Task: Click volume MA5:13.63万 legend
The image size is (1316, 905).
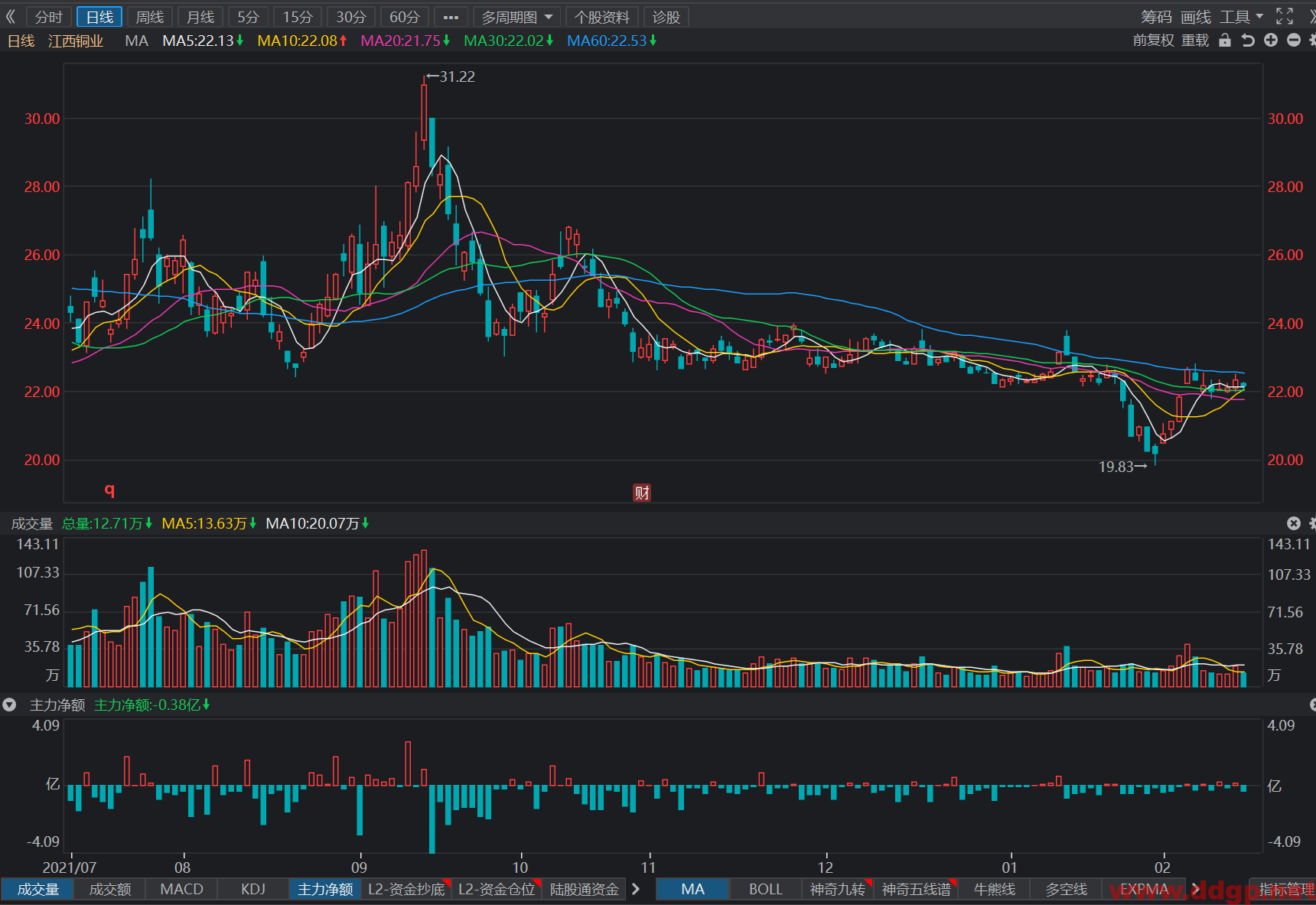Action: coord(209,523)
